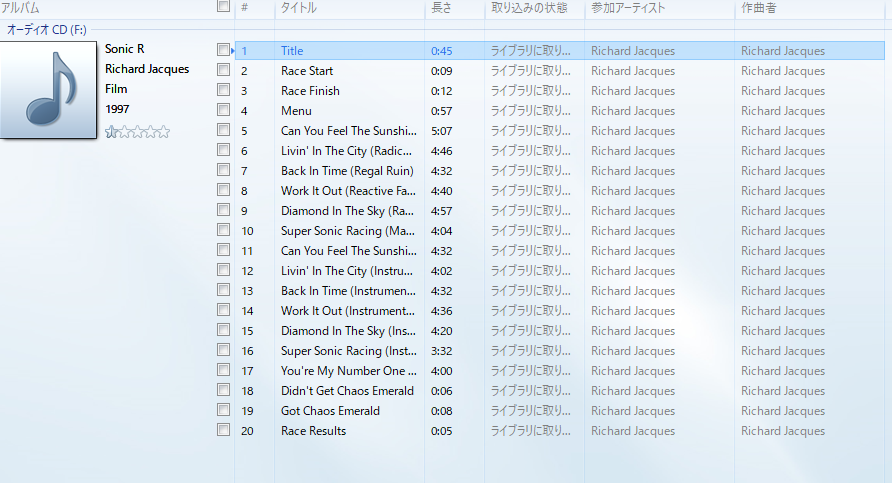Check the box for track 19 Got Chaos Emerald
Image resolution: width=892 pixels, height=483 pixels.
pos(224,410)
